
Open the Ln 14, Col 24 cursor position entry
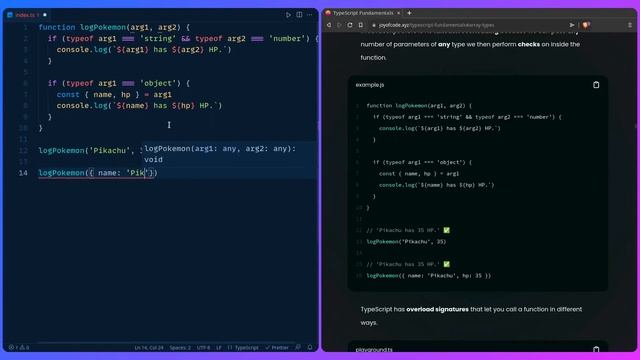(149, 348)
